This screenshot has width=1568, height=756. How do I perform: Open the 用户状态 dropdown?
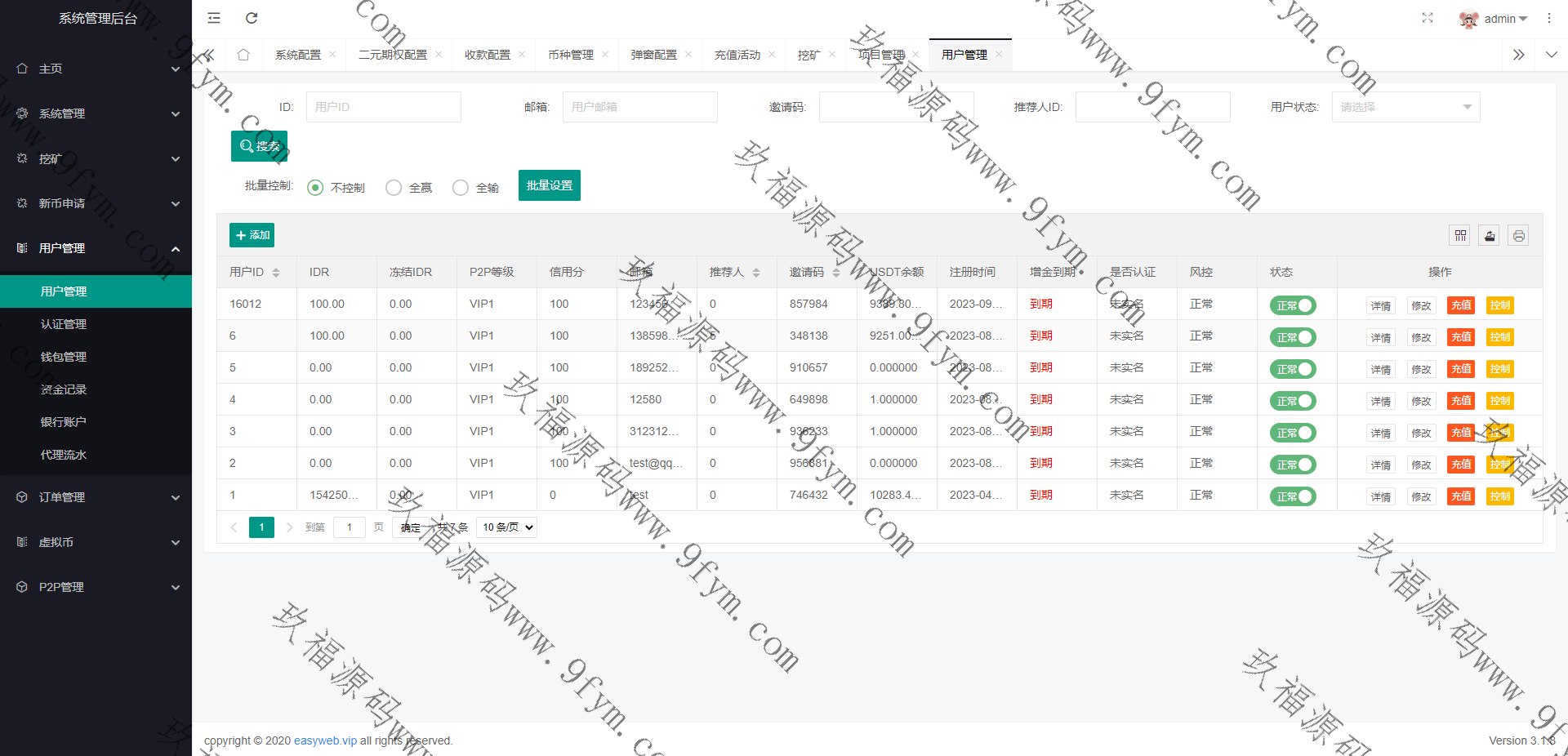[1405, 107]
